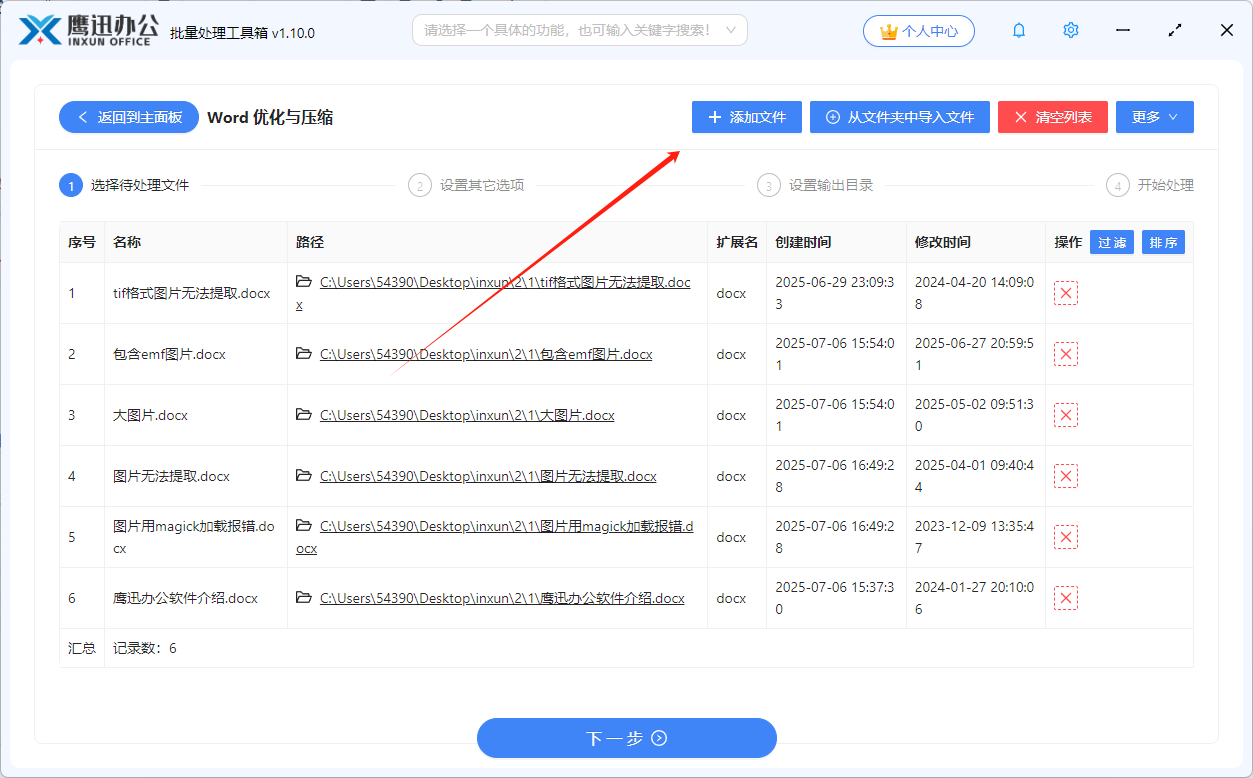Viewport: 1253px width, 778px height.
Task: Open path link of 包含emf图片.docx
Action: point(486,355)
